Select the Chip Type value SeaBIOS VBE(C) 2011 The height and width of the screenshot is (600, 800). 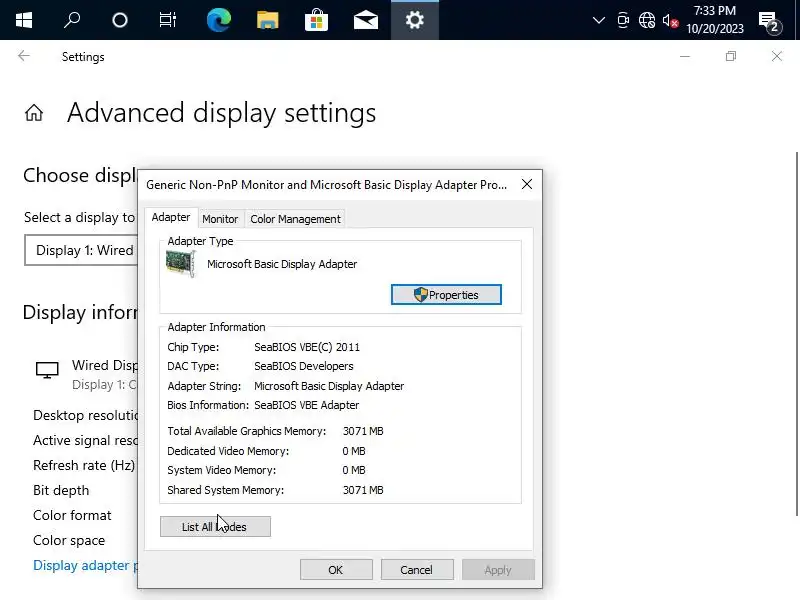(x=307, y=347)
